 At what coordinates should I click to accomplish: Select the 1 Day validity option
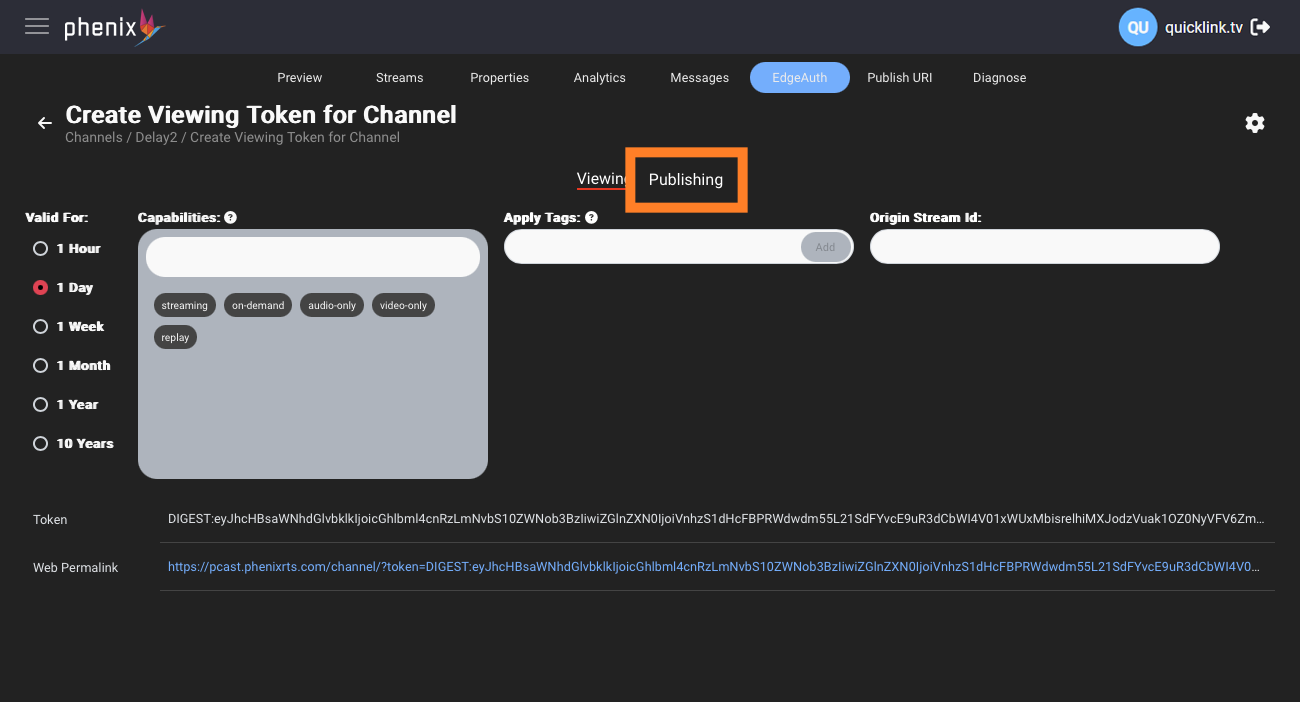pos(63,287)
